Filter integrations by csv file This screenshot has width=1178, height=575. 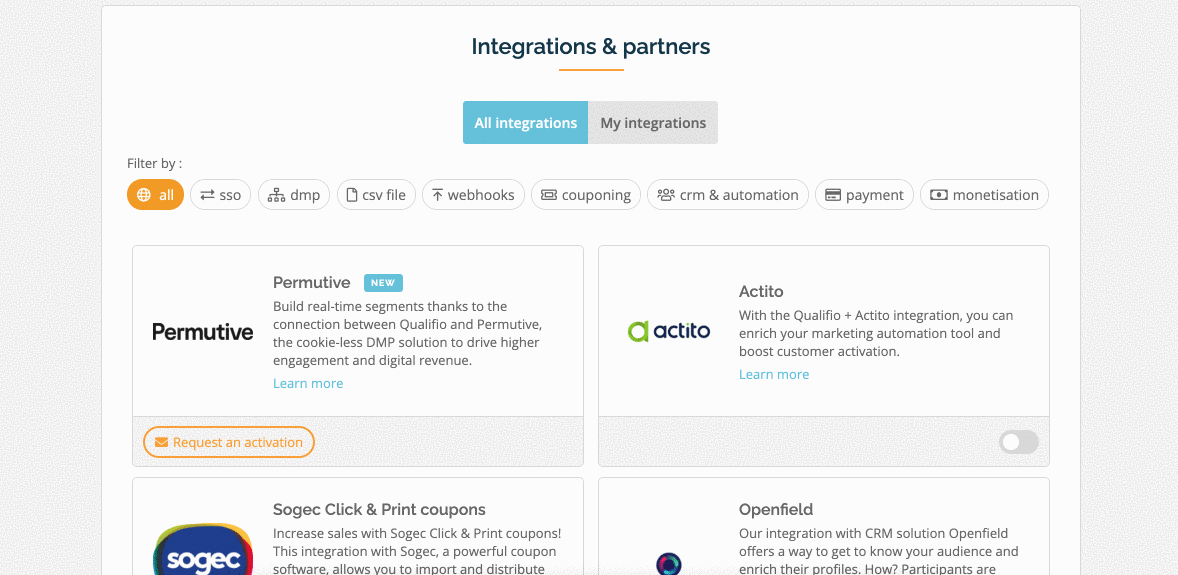point(376,195)
